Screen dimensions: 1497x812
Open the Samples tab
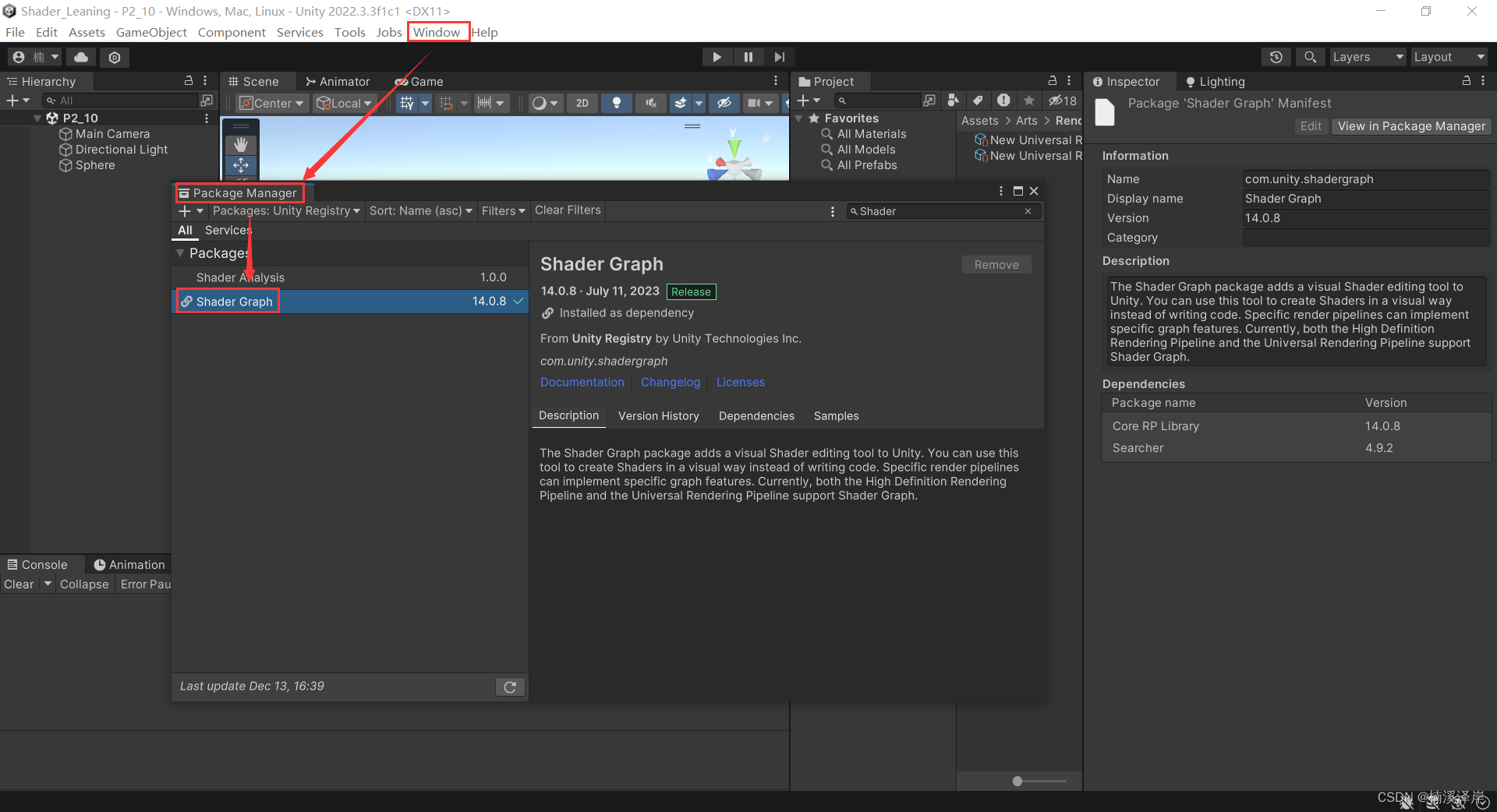[x=836, y=416]
